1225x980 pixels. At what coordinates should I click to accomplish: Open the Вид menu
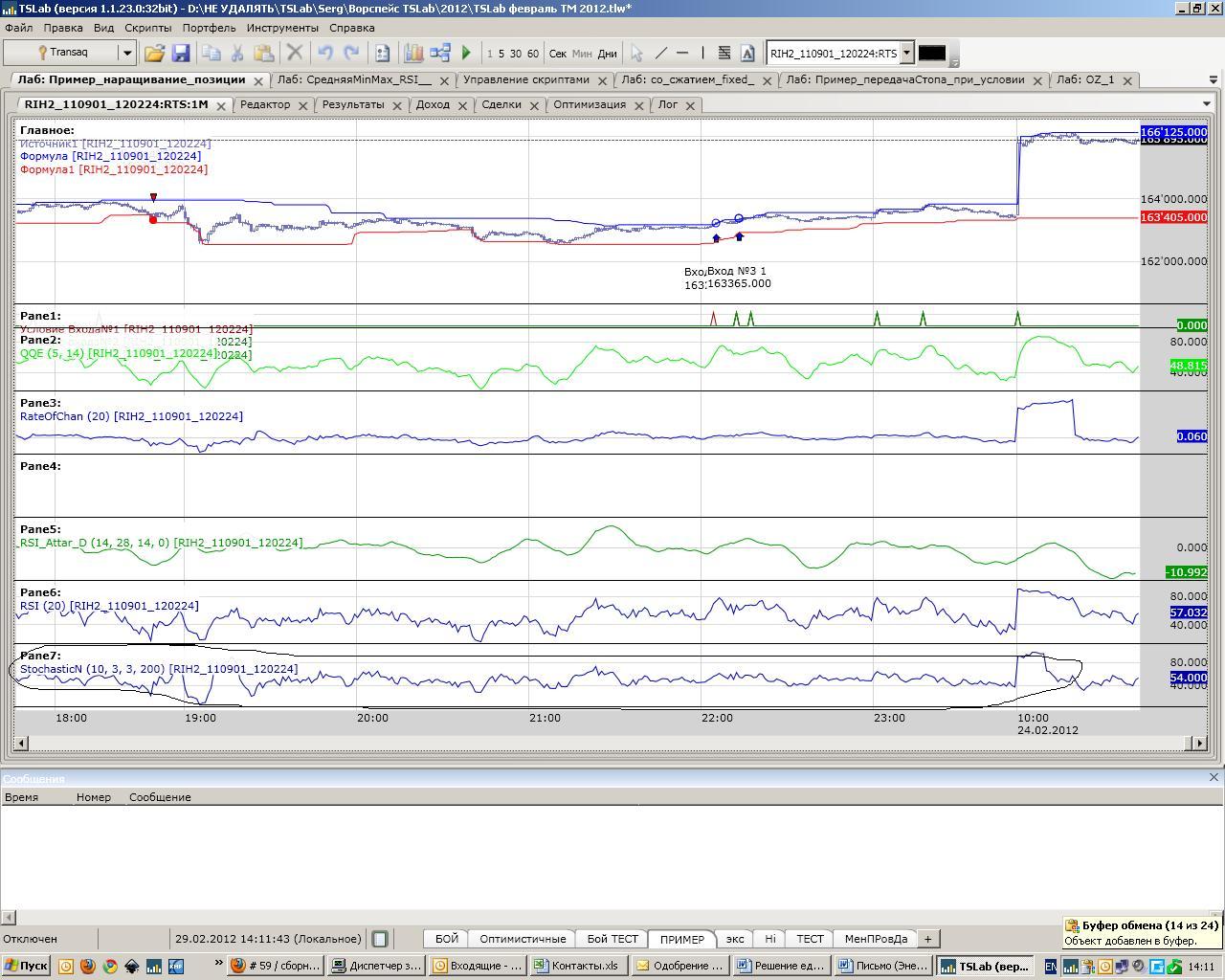click(x=103, y=28)
